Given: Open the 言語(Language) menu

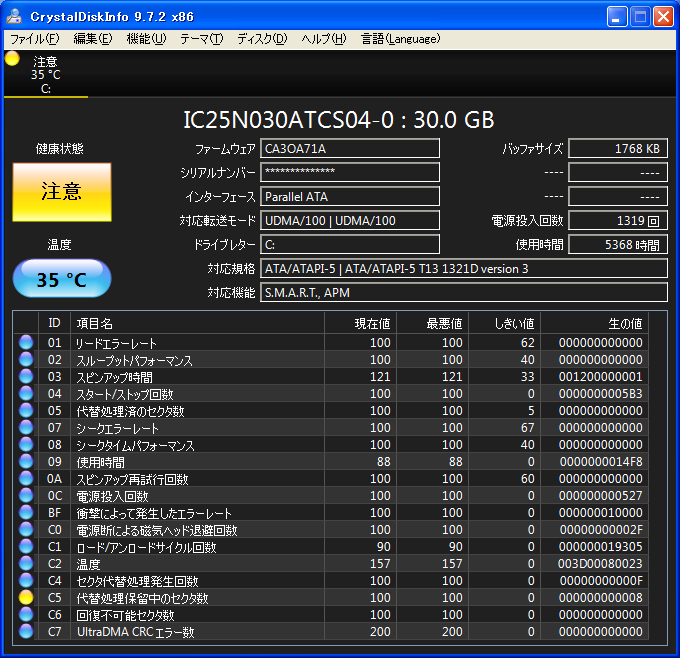Looking at the screenshot, I should (401, 39).
